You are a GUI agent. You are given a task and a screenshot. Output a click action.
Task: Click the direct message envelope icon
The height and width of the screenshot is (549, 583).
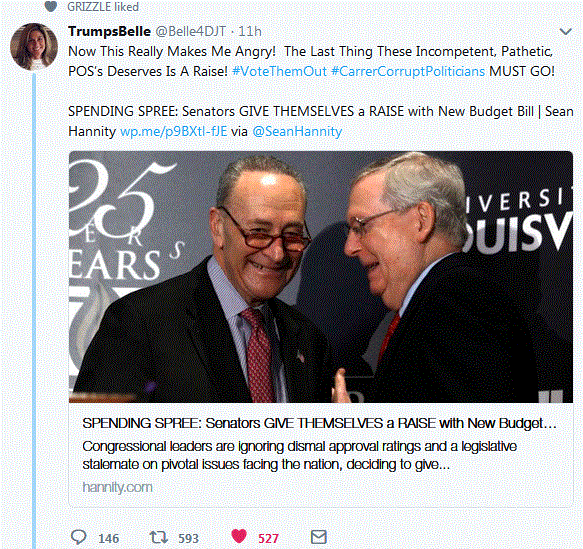pos(319,537)
